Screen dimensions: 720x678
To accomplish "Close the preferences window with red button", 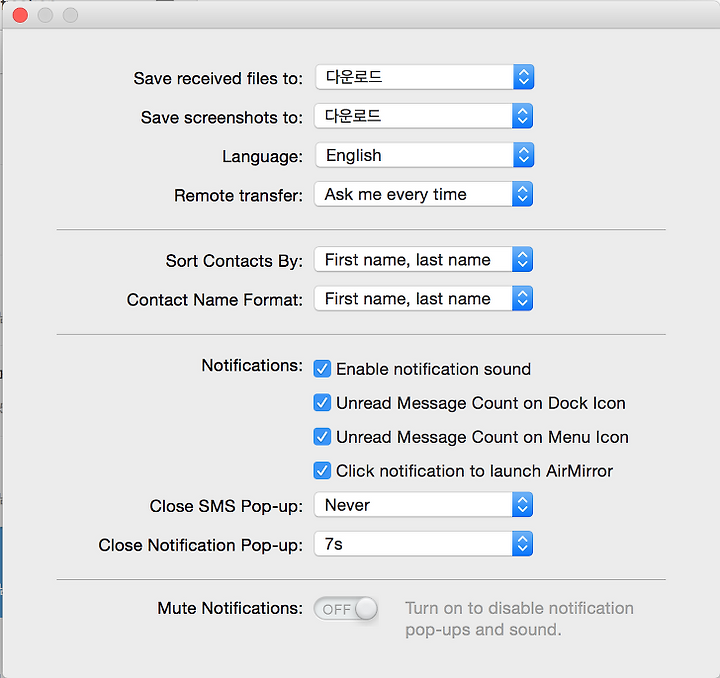I will pos(20,15).
